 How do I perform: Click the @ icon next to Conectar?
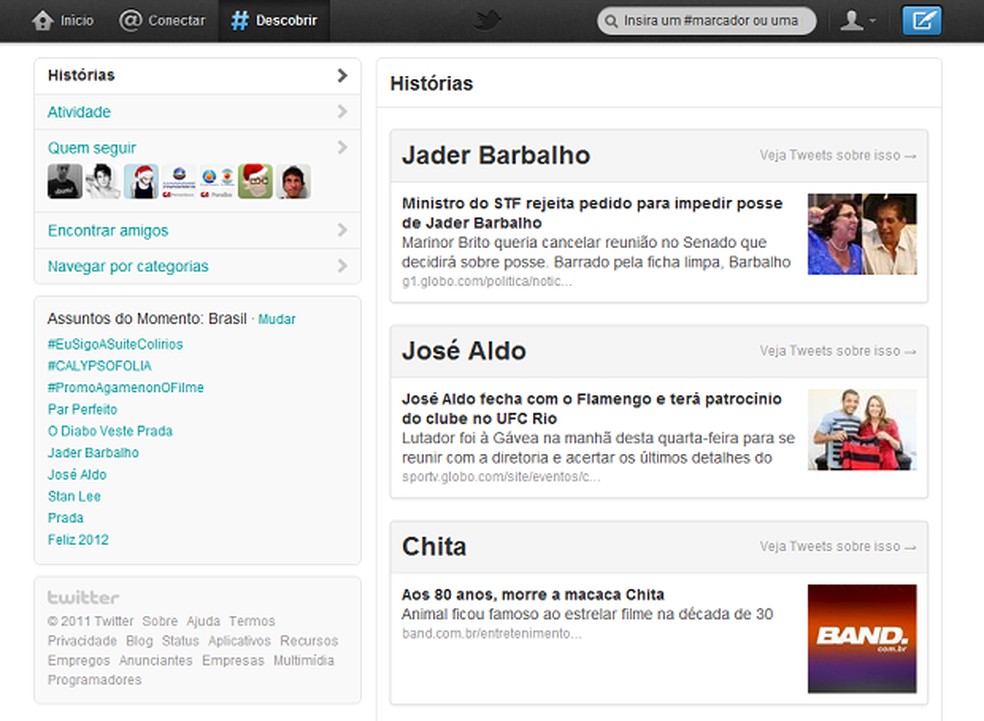click(x=130, y=19)
